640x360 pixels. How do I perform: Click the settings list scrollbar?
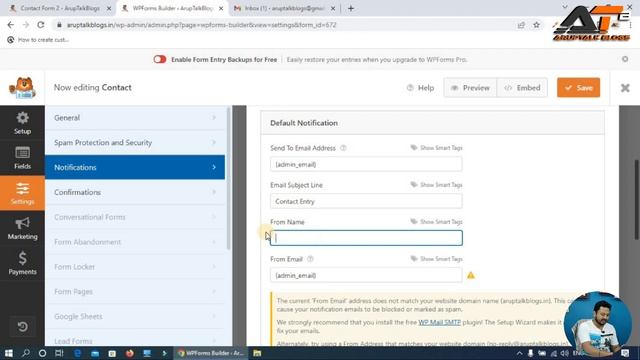click(x=229, y=179)
